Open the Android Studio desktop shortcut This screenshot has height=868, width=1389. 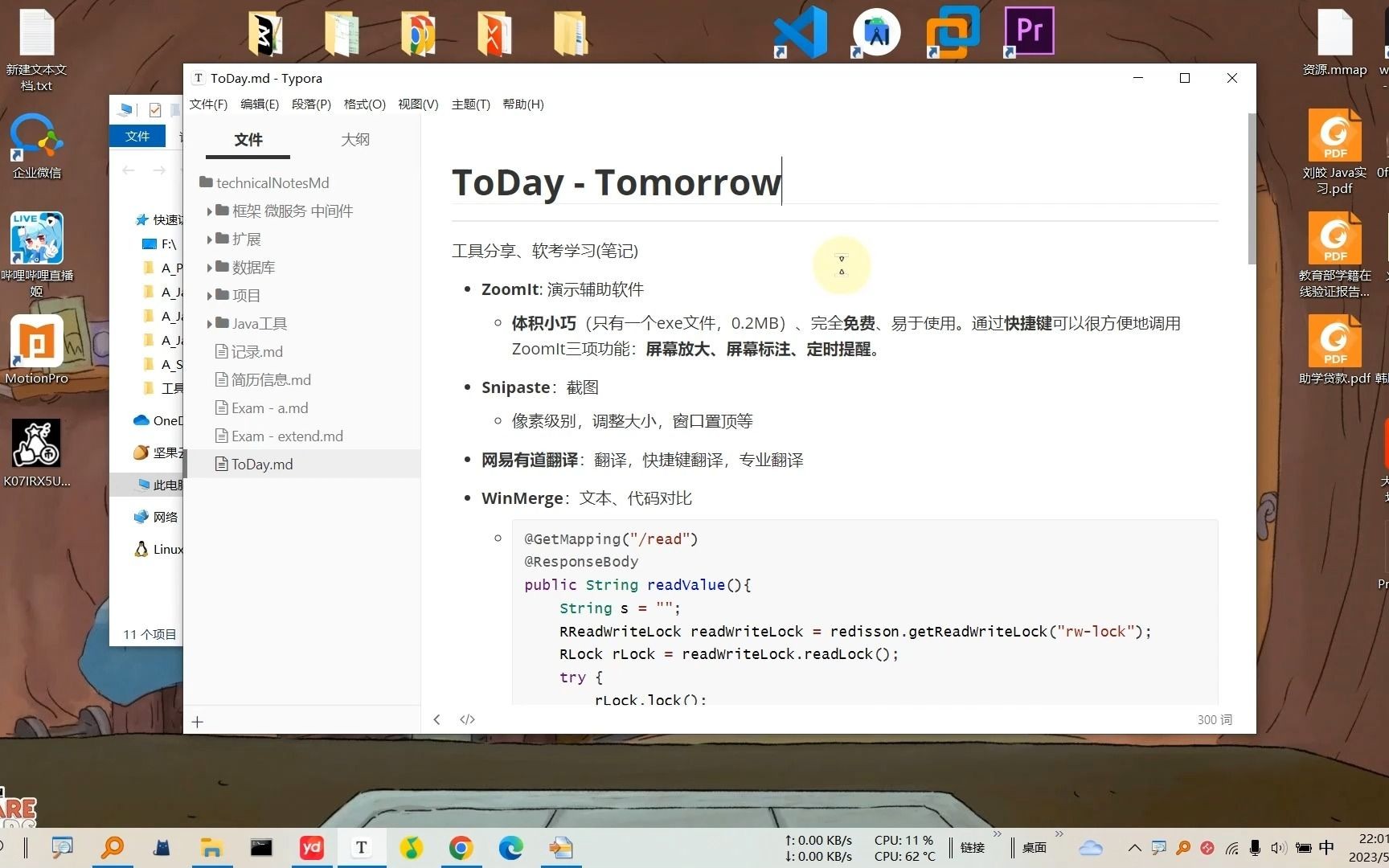[876, 32]
